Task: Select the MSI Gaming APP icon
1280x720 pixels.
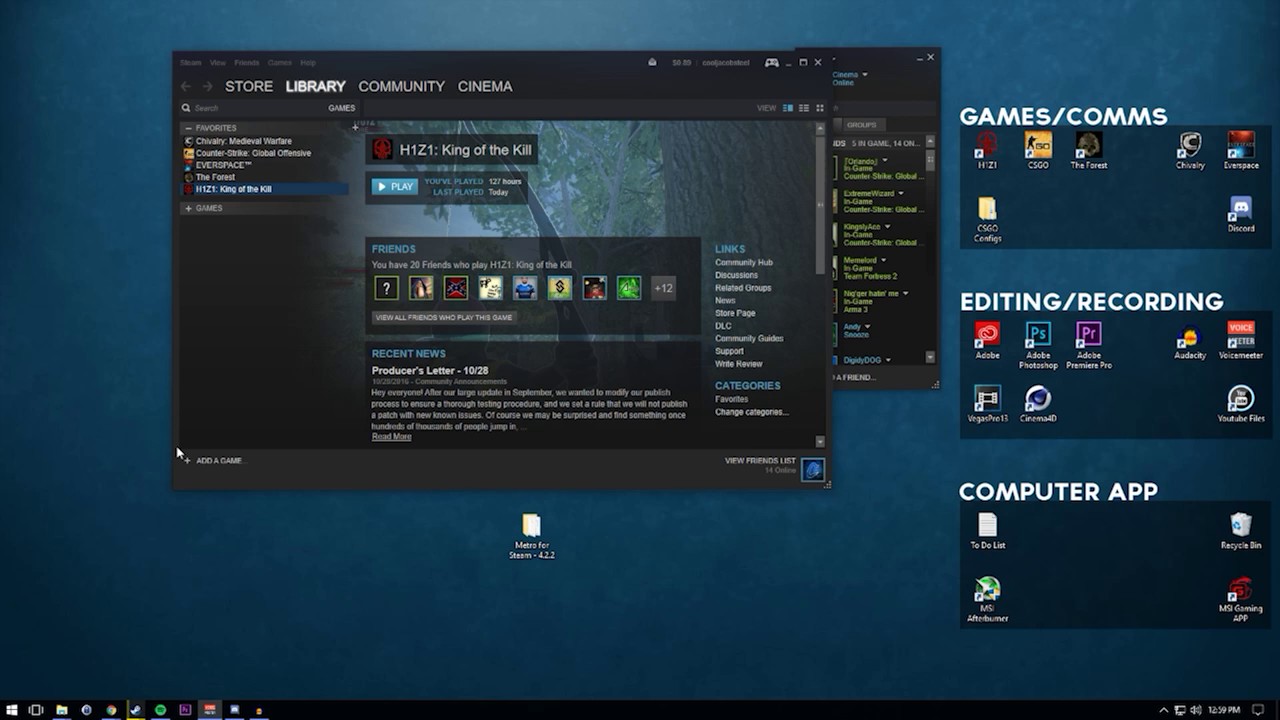Action: [x=1241, y=599]
